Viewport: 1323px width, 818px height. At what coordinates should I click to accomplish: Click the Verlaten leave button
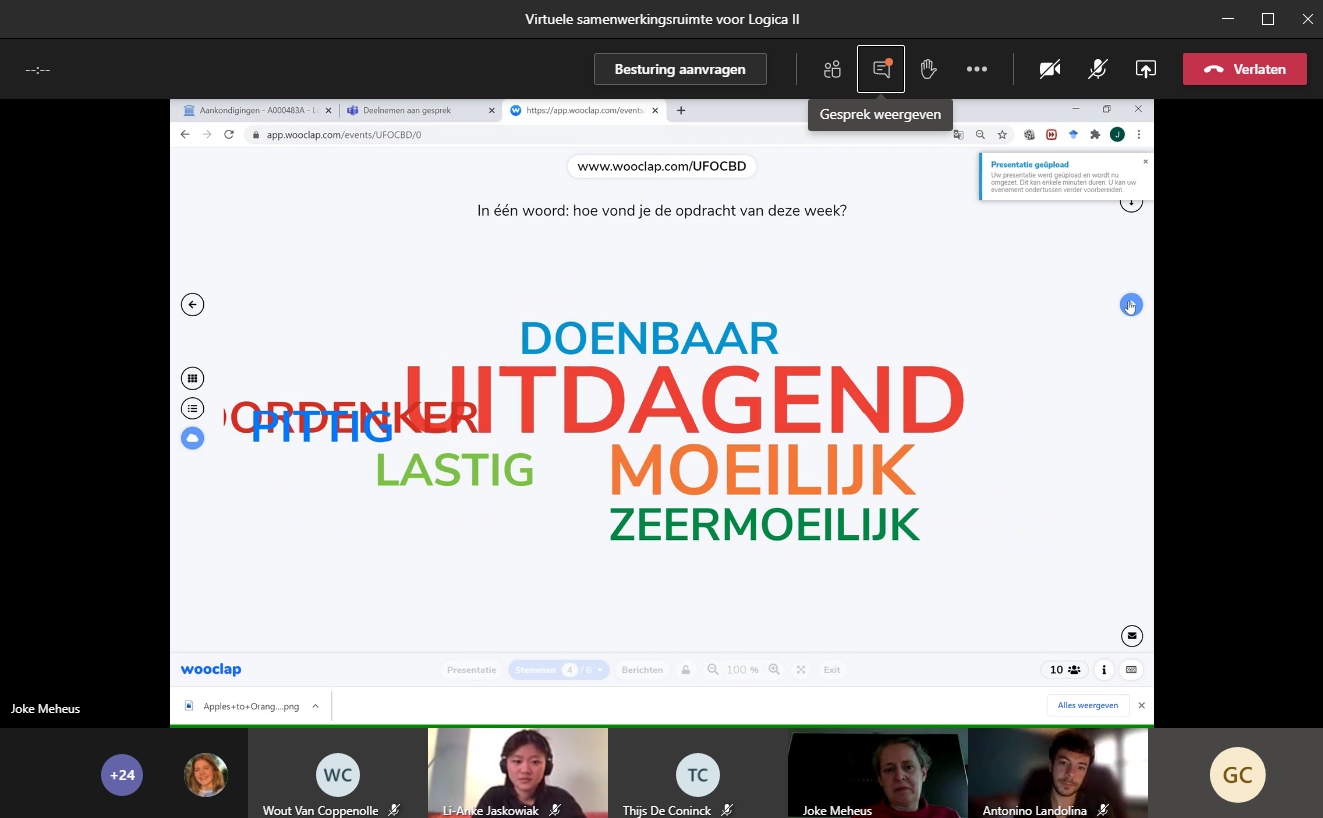coord(1244,69)
